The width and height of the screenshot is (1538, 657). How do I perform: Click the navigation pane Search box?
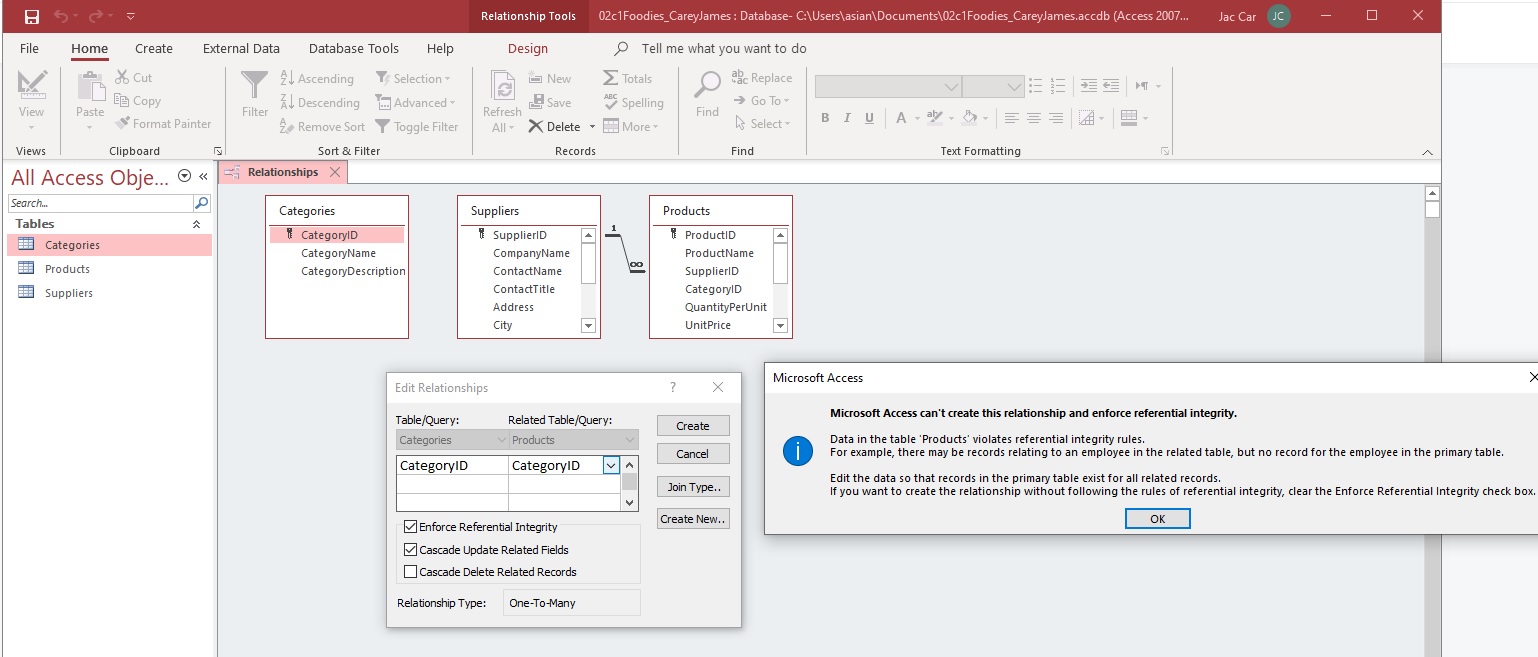coord(101,203)
